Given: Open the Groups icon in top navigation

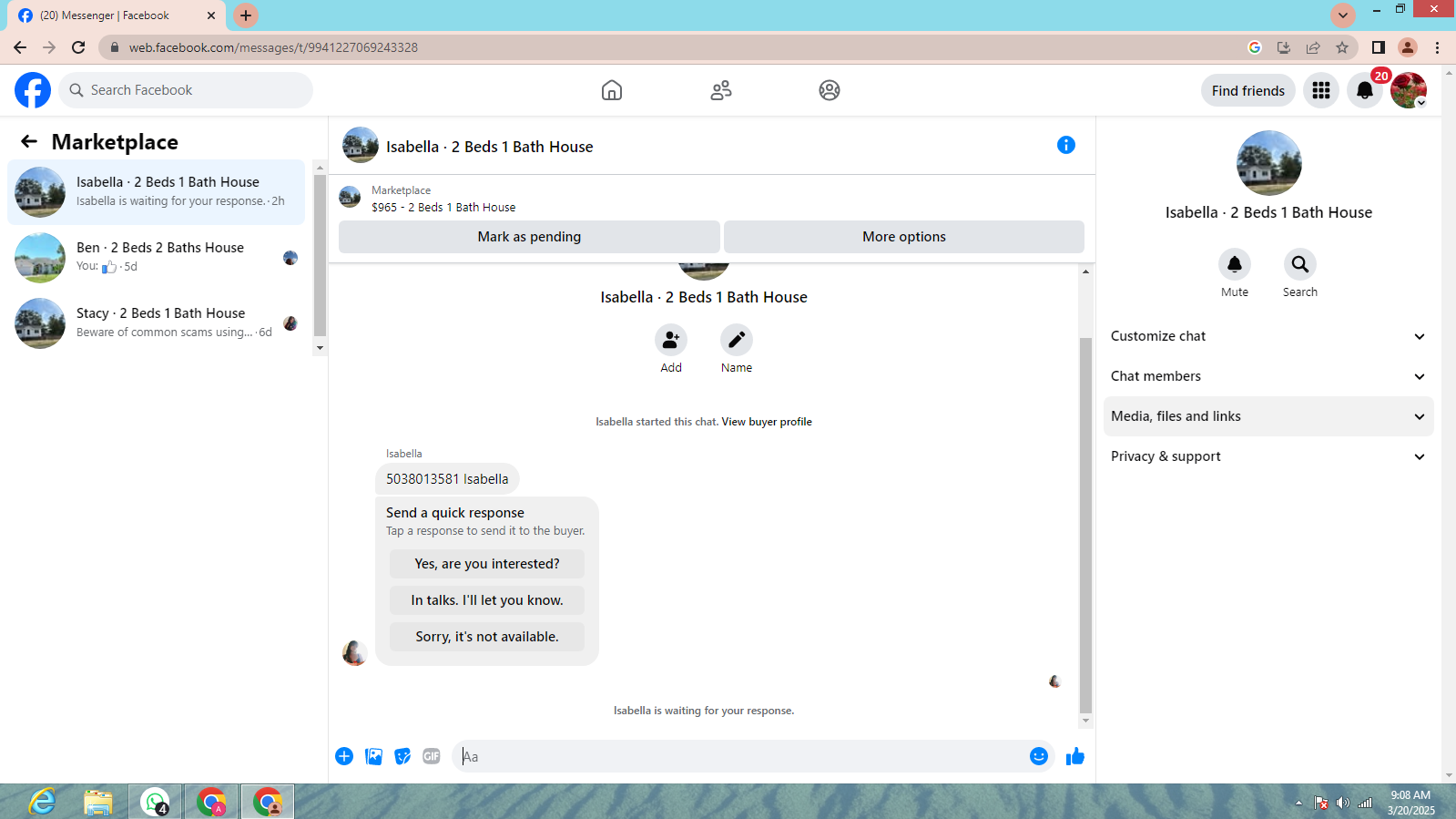Looking at the screenshot, I should coord(830,90).
